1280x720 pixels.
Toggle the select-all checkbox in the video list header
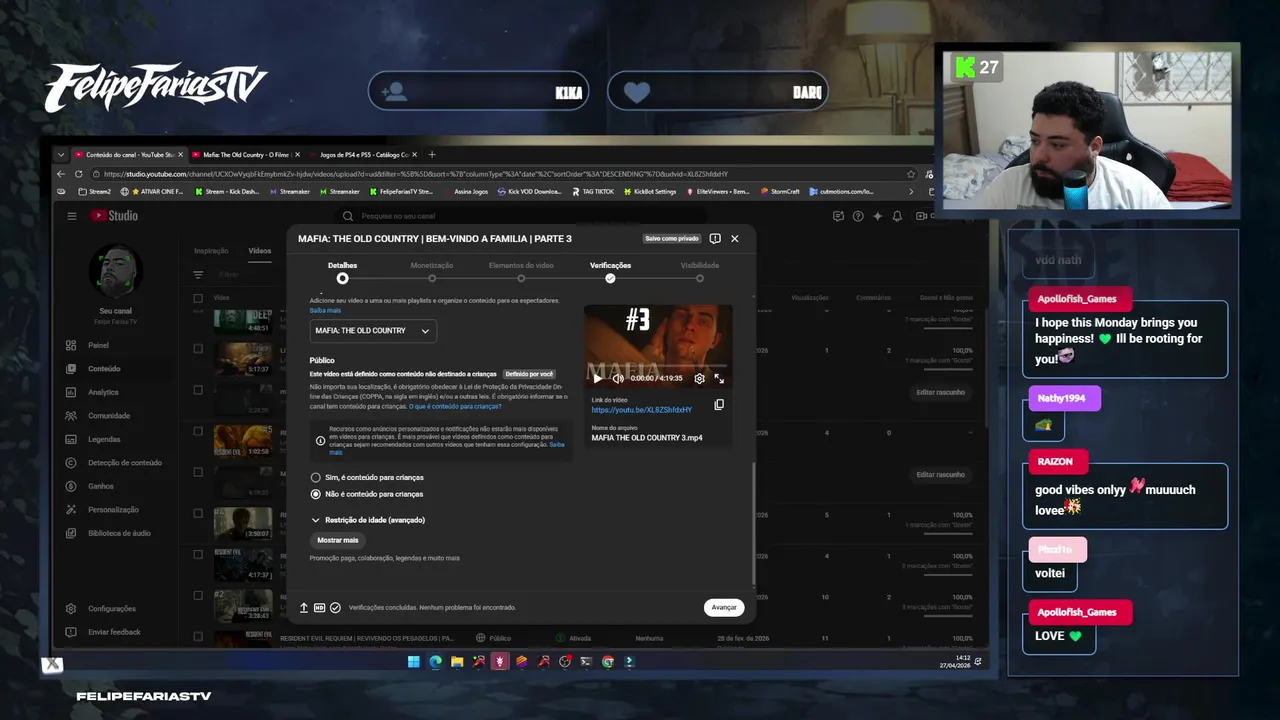pyautogui.click(x=198, y=298)
